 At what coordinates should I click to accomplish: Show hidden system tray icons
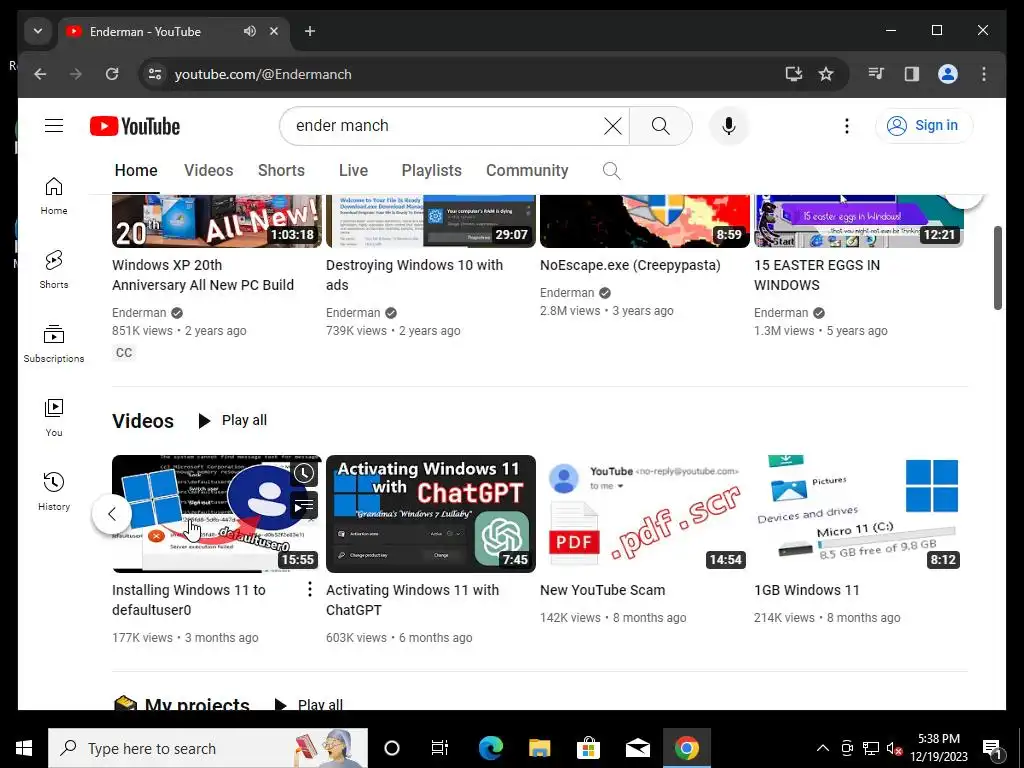(823, 748)
